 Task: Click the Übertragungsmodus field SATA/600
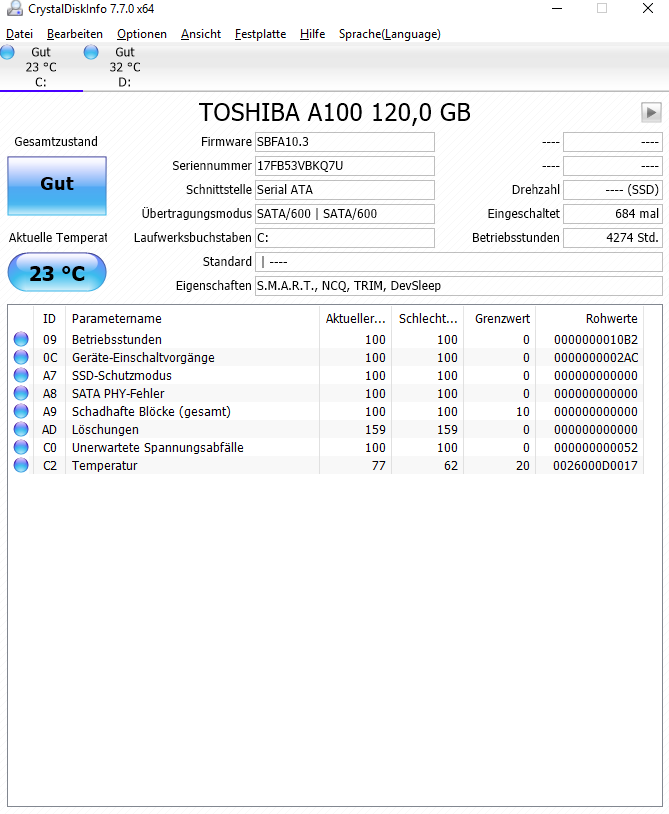coord(345,214)
